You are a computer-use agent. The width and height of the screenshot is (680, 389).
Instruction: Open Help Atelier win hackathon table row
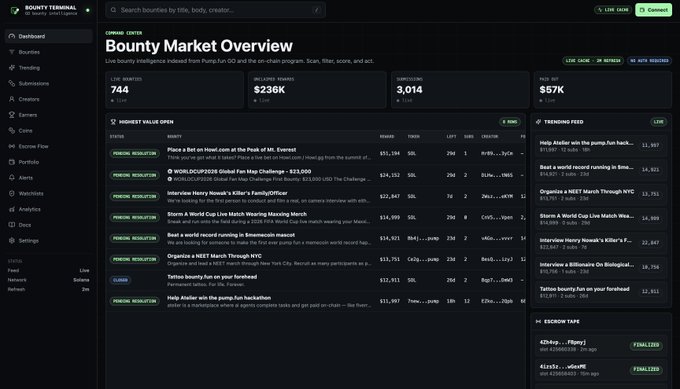(316, 301)
